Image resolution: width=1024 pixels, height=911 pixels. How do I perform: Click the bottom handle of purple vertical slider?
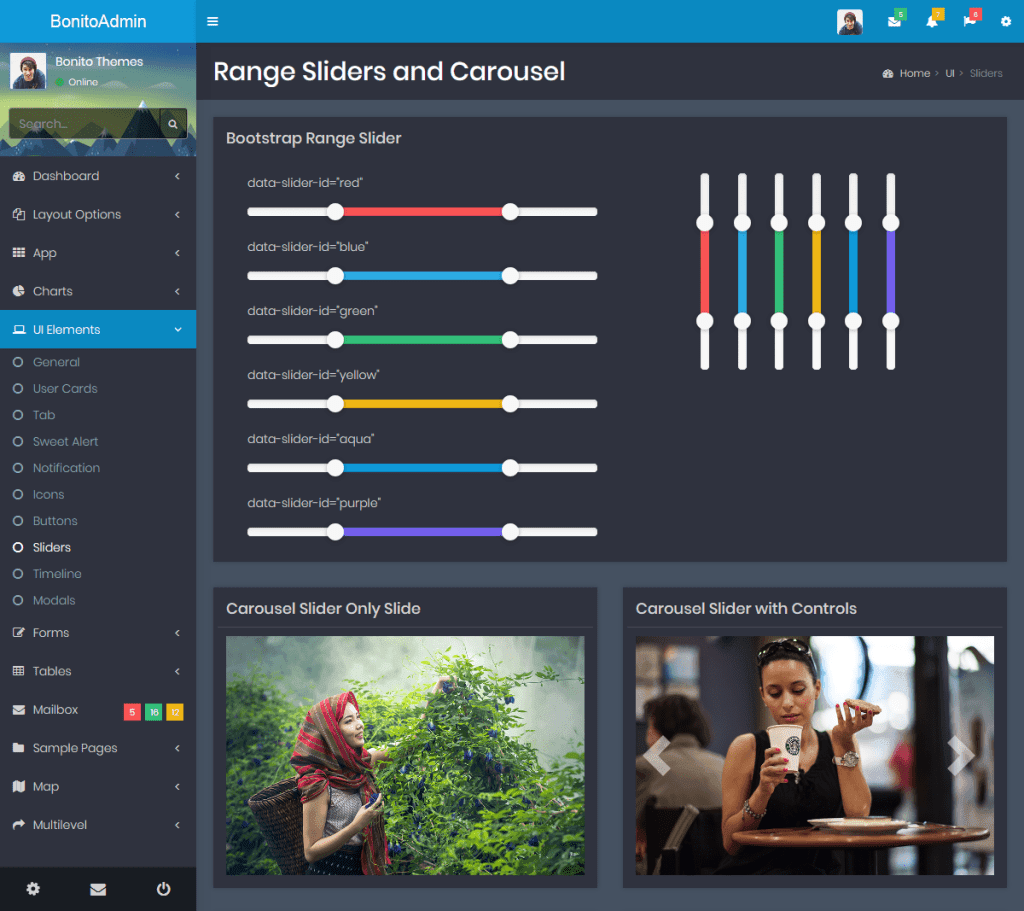891,321
